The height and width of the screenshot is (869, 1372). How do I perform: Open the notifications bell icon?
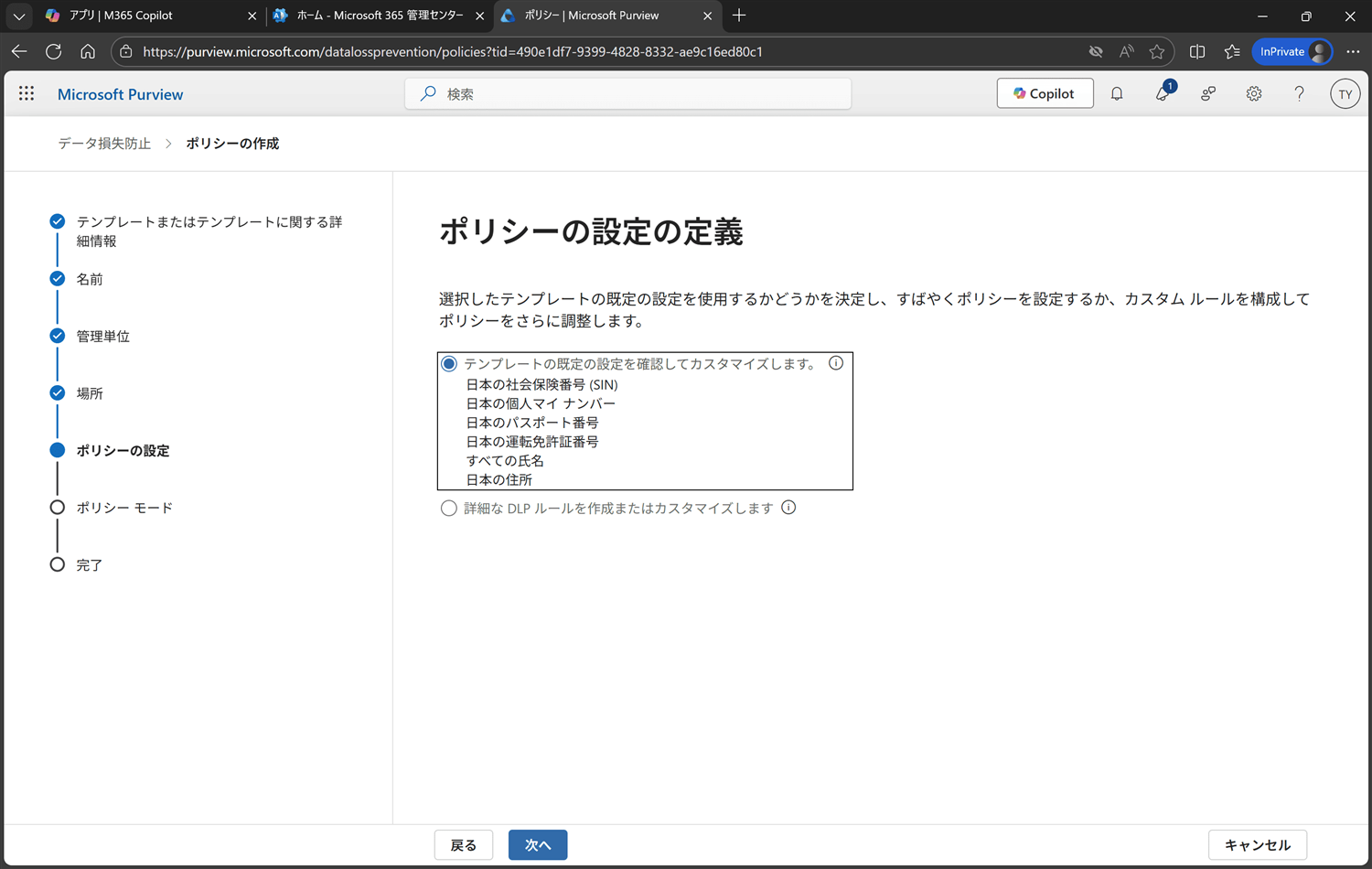pos(1117,93)
